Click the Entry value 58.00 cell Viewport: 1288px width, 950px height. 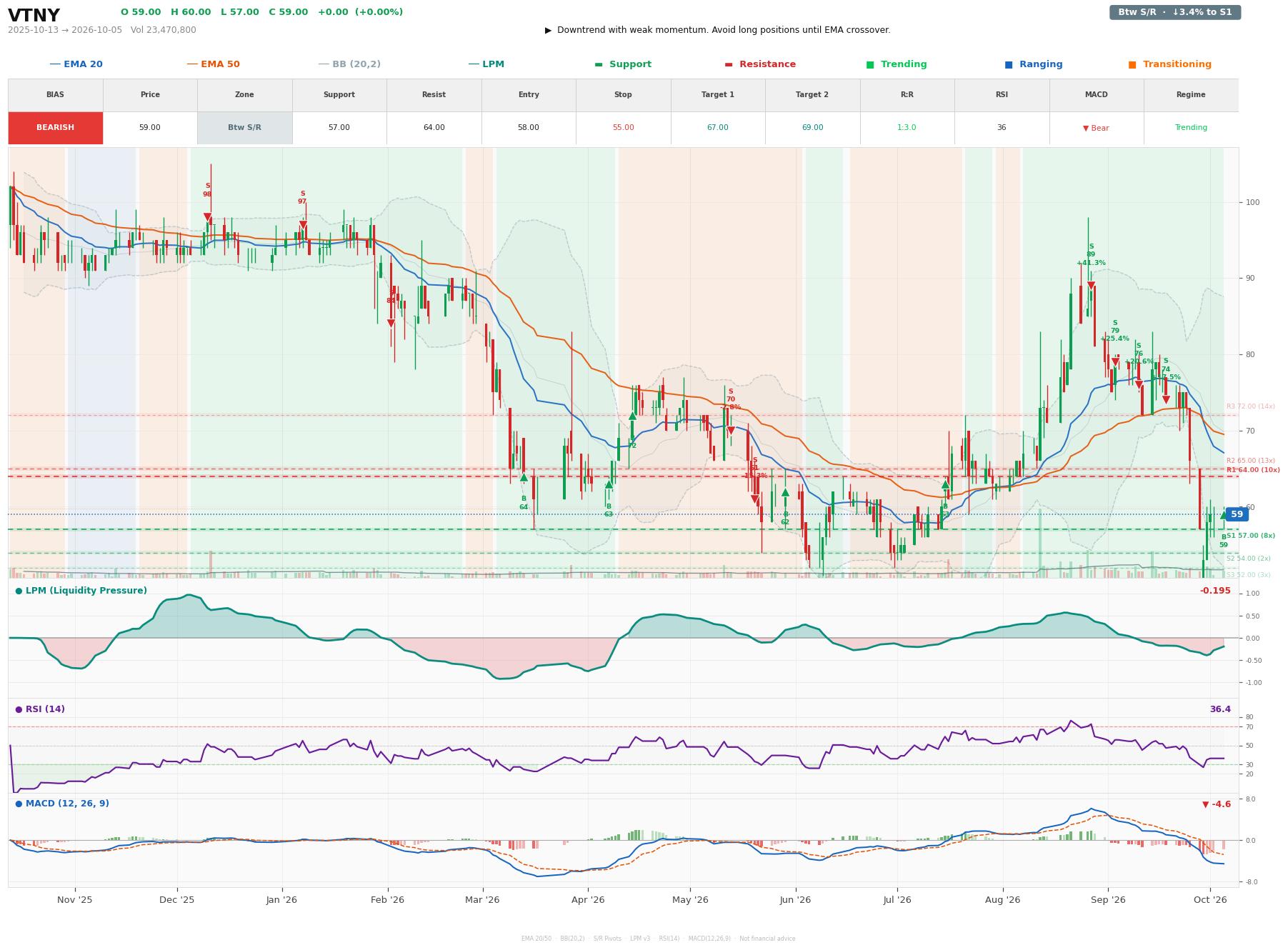pos(529,128)
